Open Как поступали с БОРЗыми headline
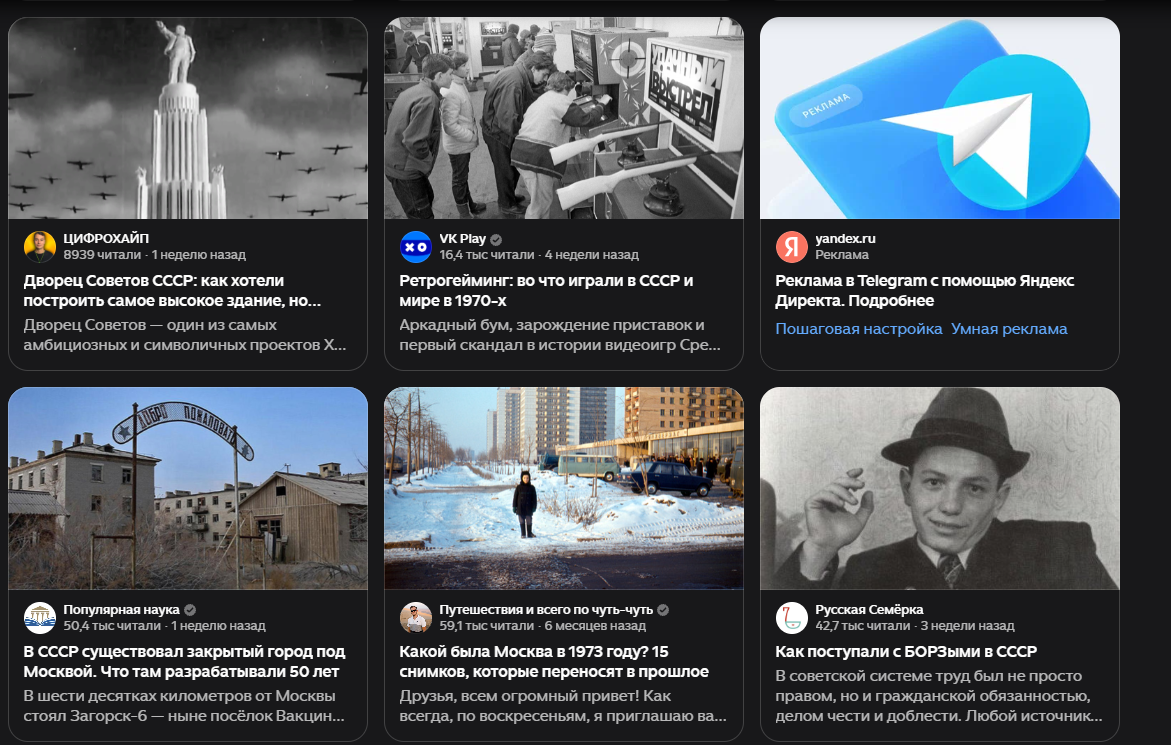1171x745 pixels. tap(906, 652)
